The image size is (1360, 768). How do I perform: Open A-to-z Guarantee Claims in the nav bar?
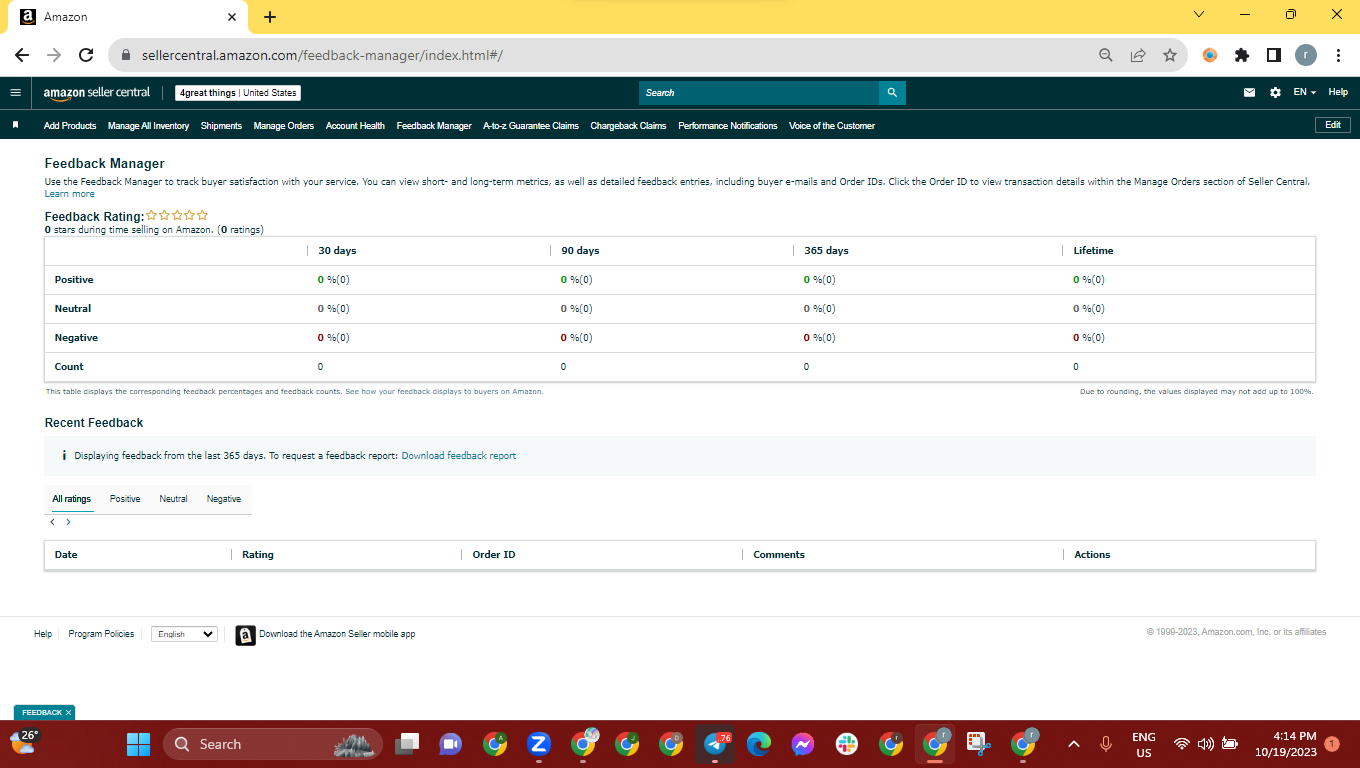[531, 126]
